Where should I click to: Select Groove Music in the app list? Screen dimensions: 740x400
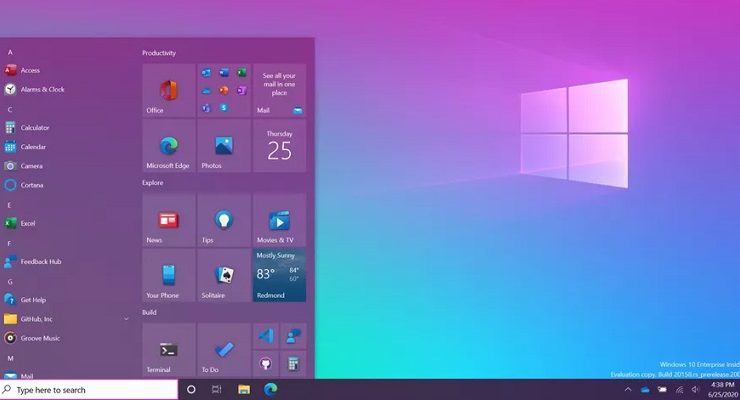click(x=40, y=338)
